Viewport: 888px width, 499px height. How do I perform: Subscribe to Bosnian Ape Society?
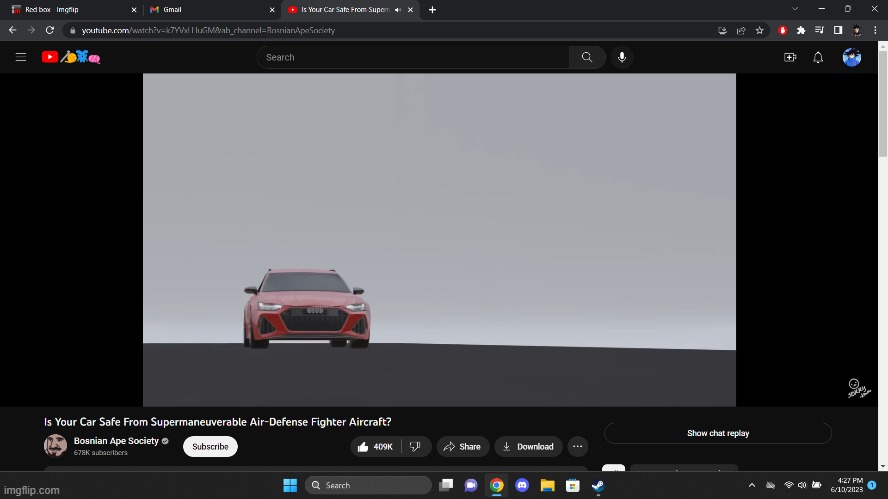point(210,447)
